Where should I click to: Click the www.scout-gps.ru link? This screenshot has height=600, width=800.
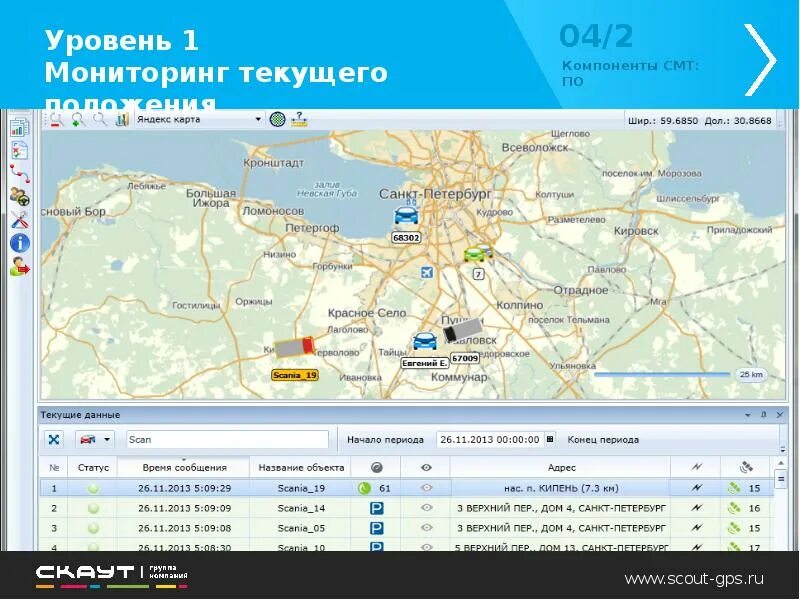tap(694, 579)
